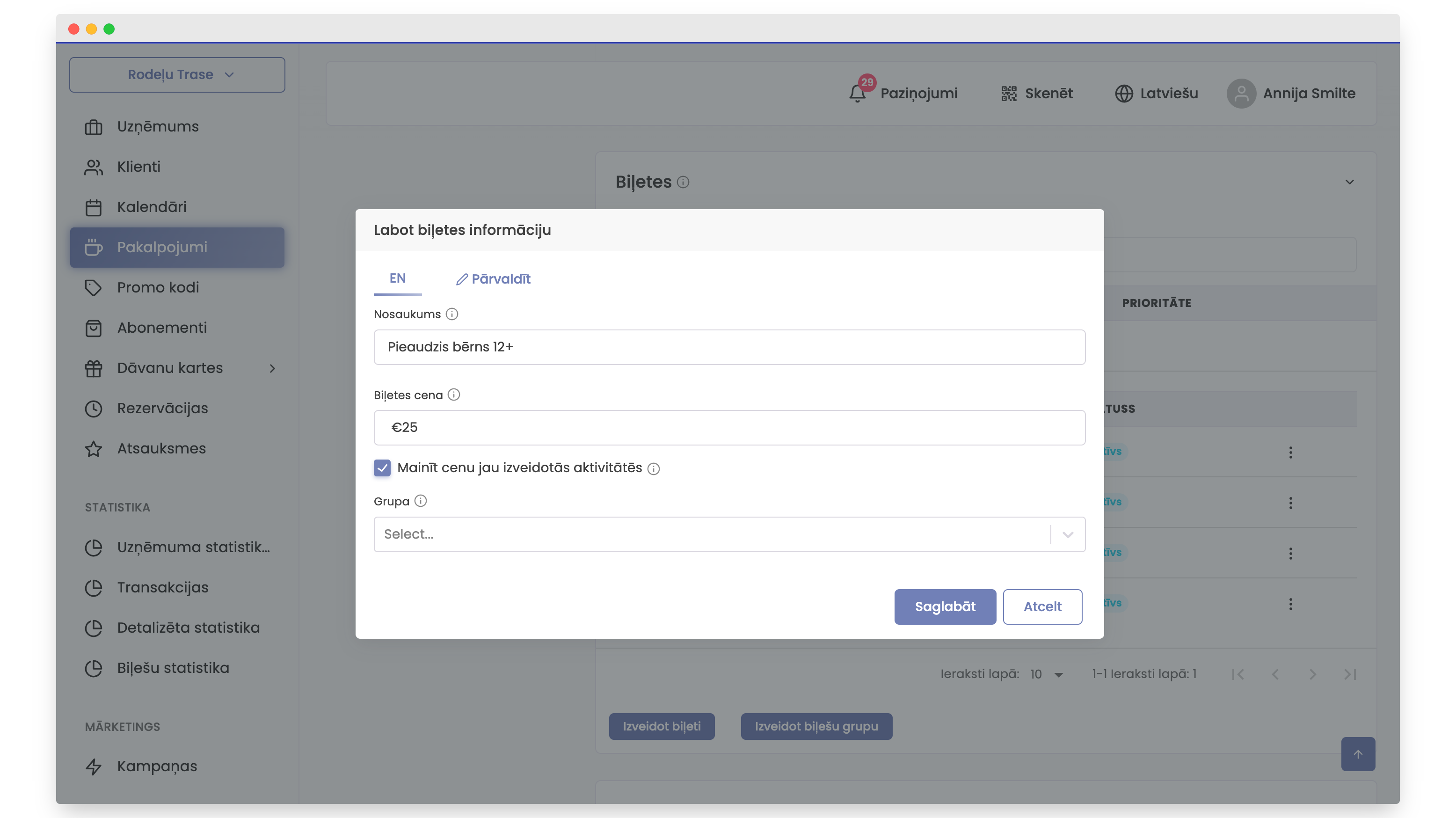Click the info icon next to Nosaukums

click(x=451, y=314)
